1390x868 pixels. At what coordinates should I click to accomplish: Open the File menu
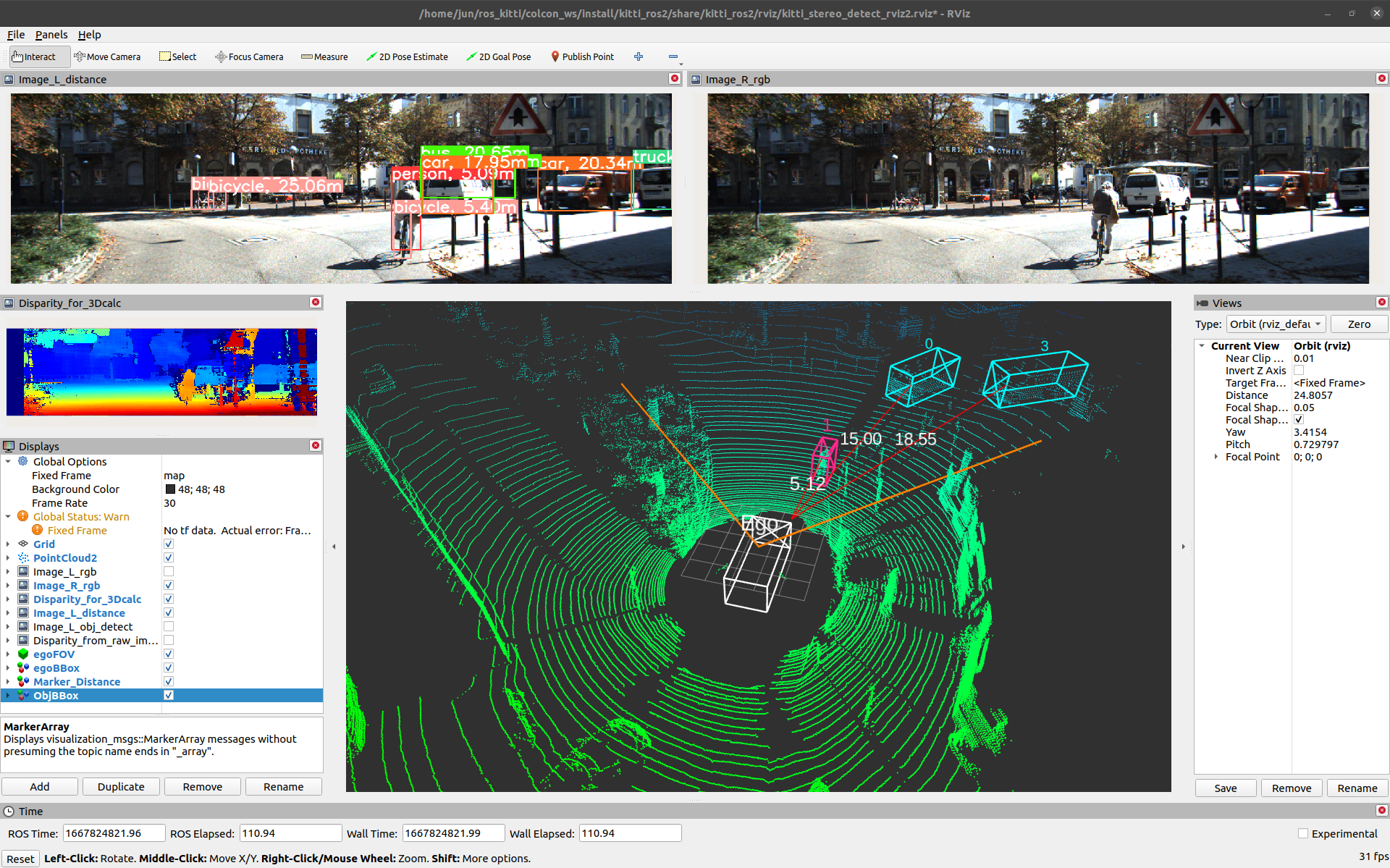click(16, 35)
